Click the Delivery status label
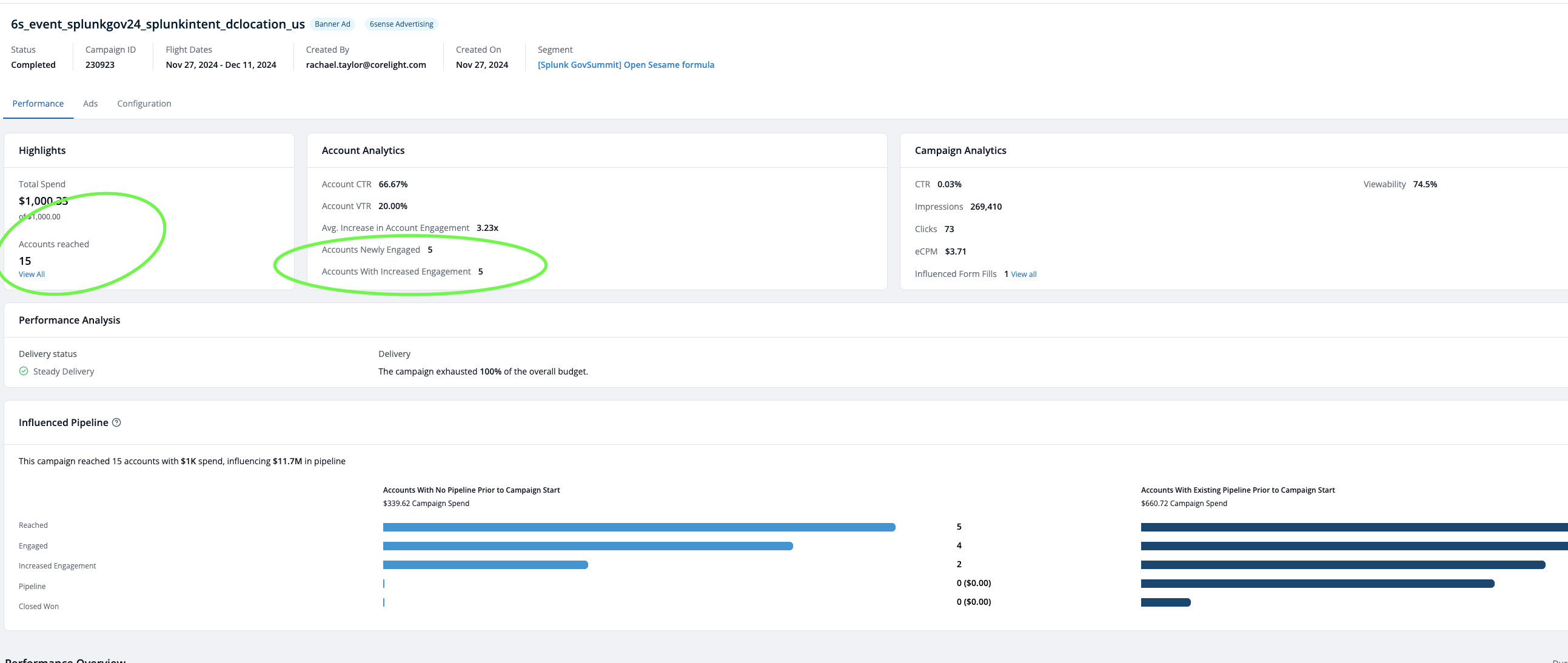1568x663 pixels. tap(47, 354)
